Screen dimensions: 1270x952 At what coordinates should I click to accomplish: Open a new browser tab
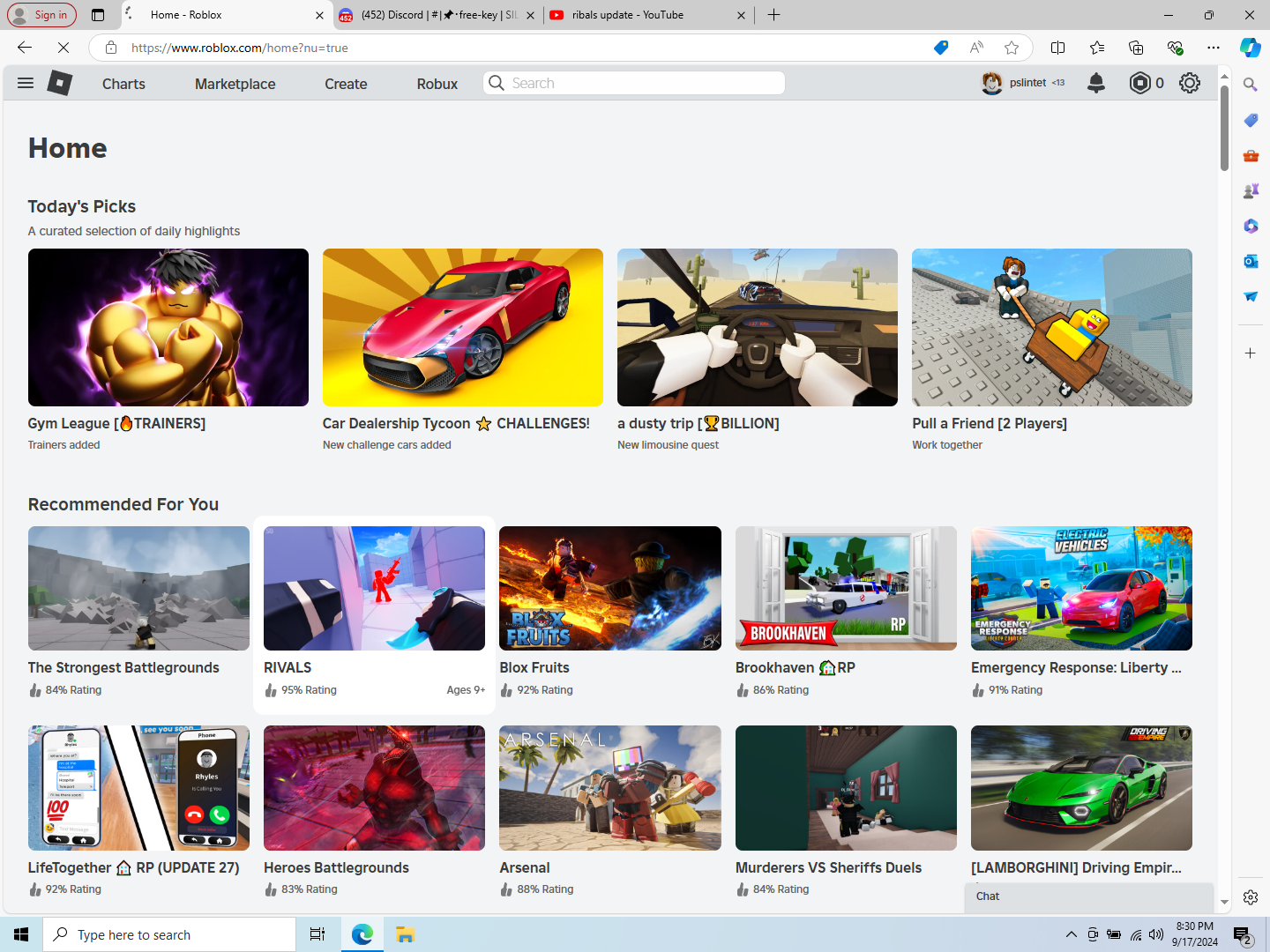coord(773,15)
